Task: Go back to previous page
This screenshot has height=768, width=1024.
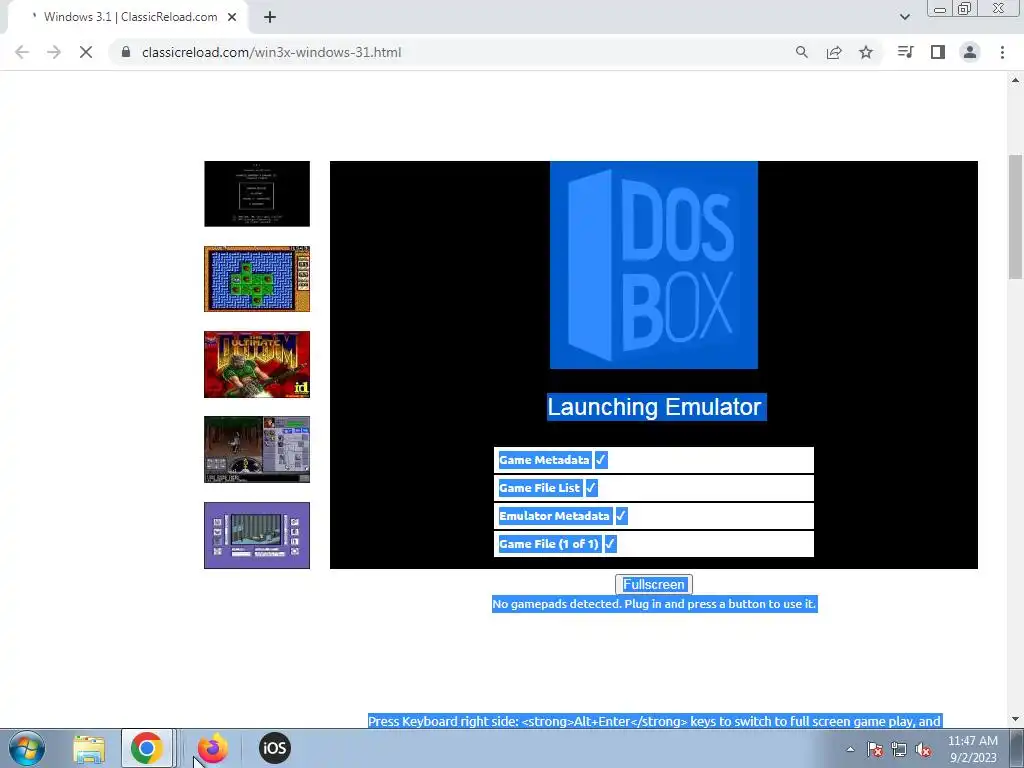Action: coord(22,52)
